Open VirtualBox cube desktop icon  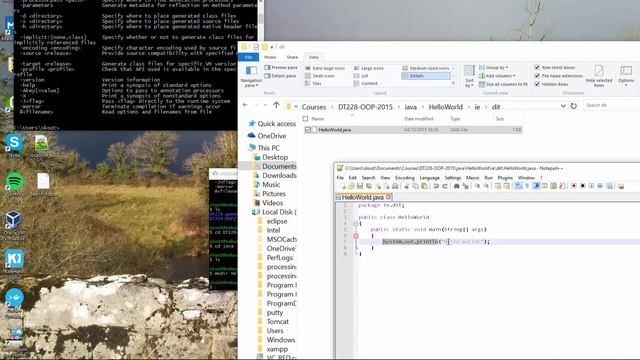pos(13,220)
